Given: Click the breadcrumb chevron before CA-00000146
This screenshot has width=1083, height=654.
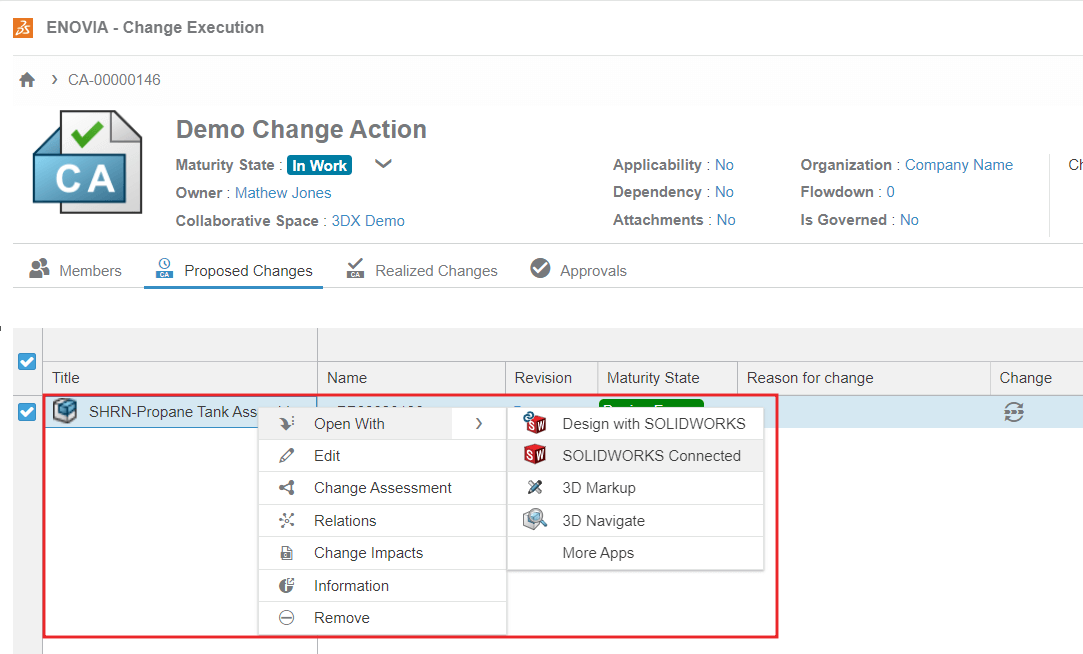Looking at the screenshot, I should (x=54, y=80).
